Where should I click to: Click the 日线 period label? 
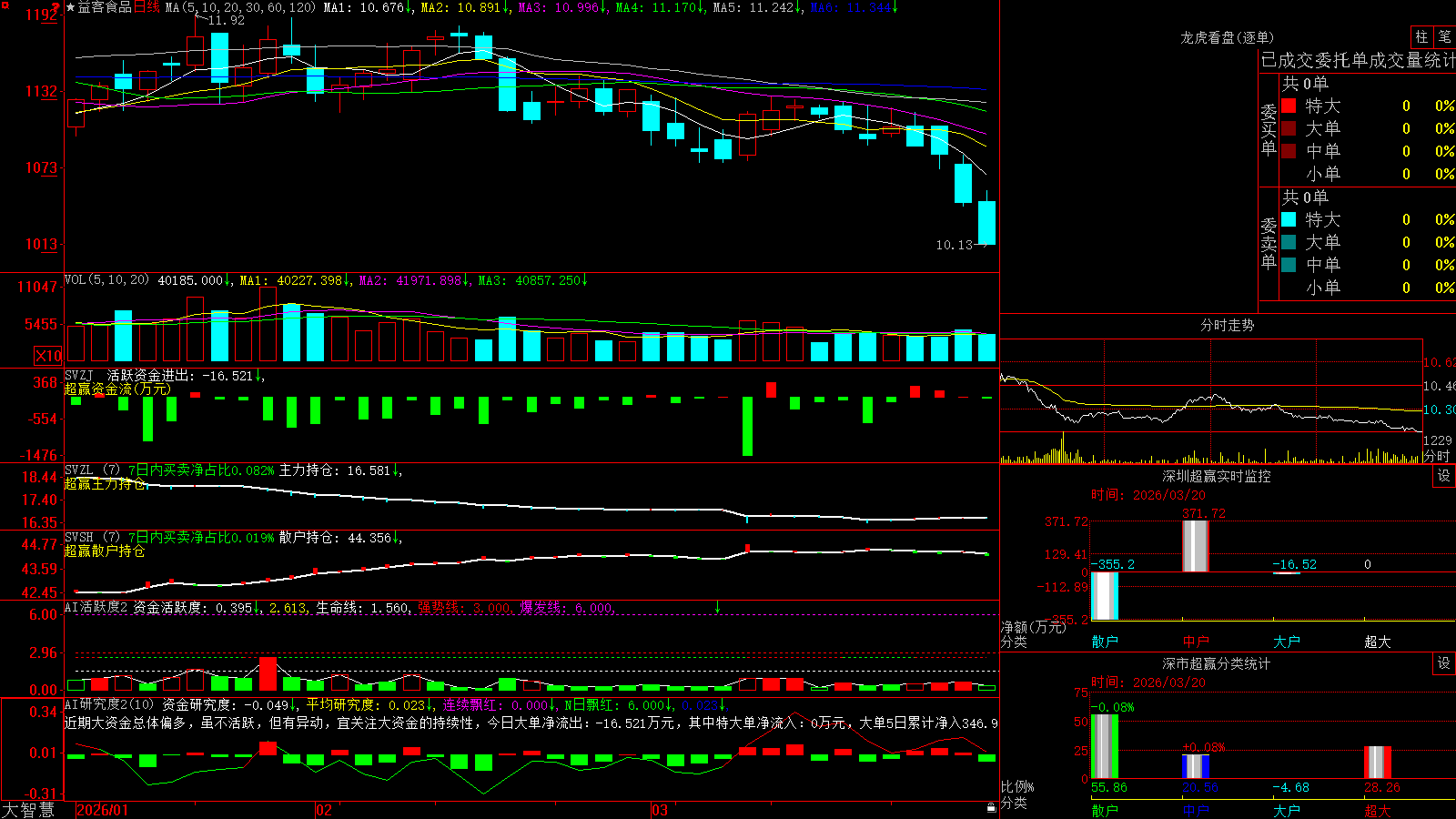(147, 7)
